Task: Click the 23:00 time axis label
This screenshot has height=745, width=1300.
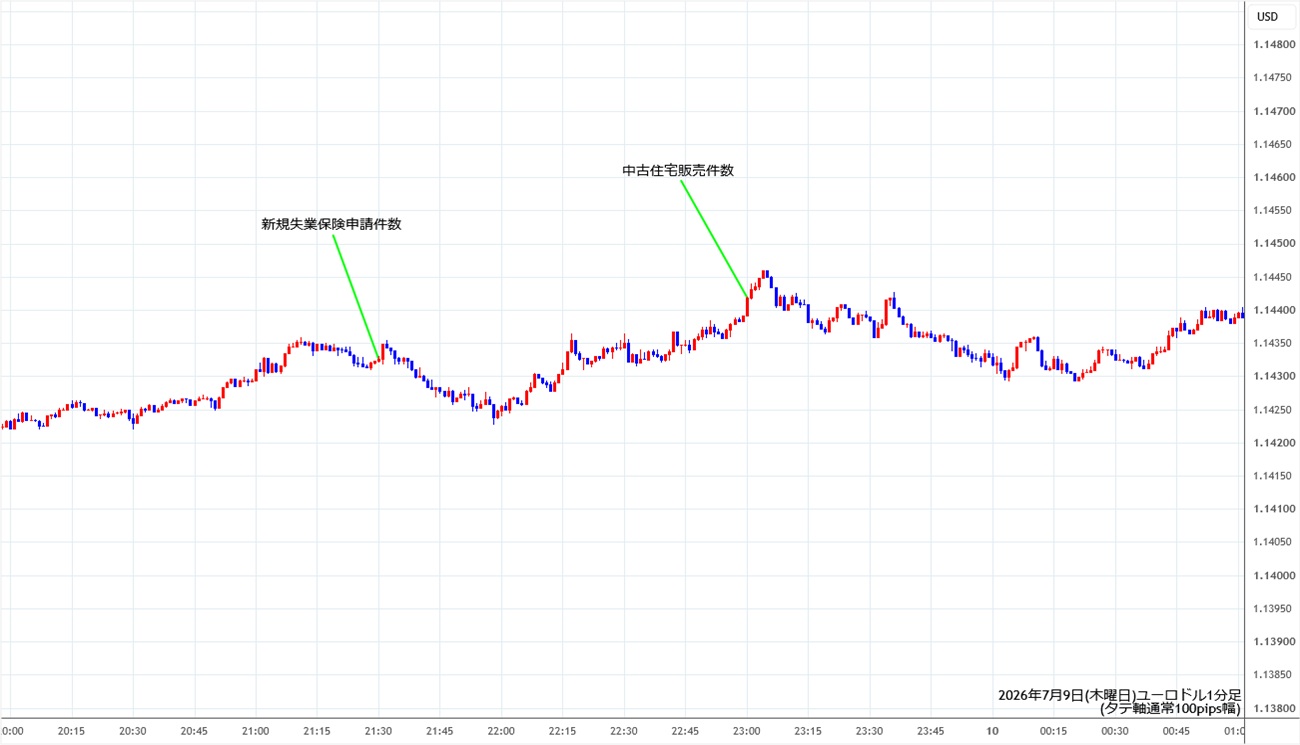Action: (x=747, y=731)
